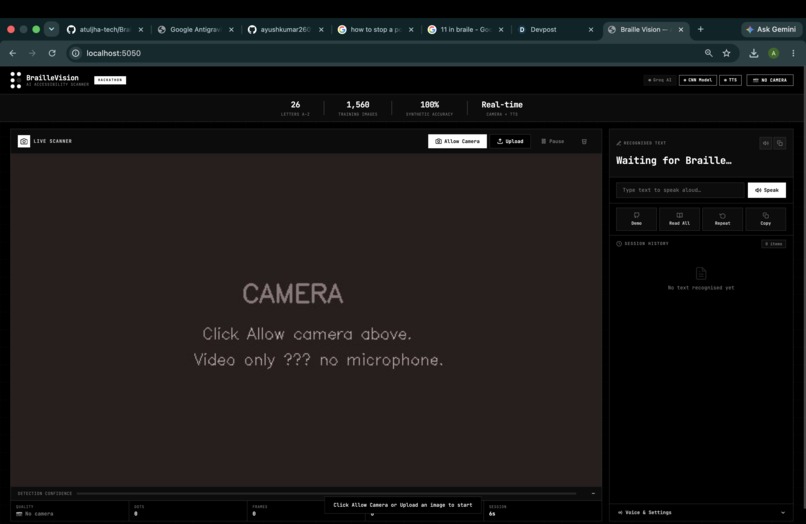
Task: Click the '100%' synthetic accuracy stat
Action: (x=429, y=104)
